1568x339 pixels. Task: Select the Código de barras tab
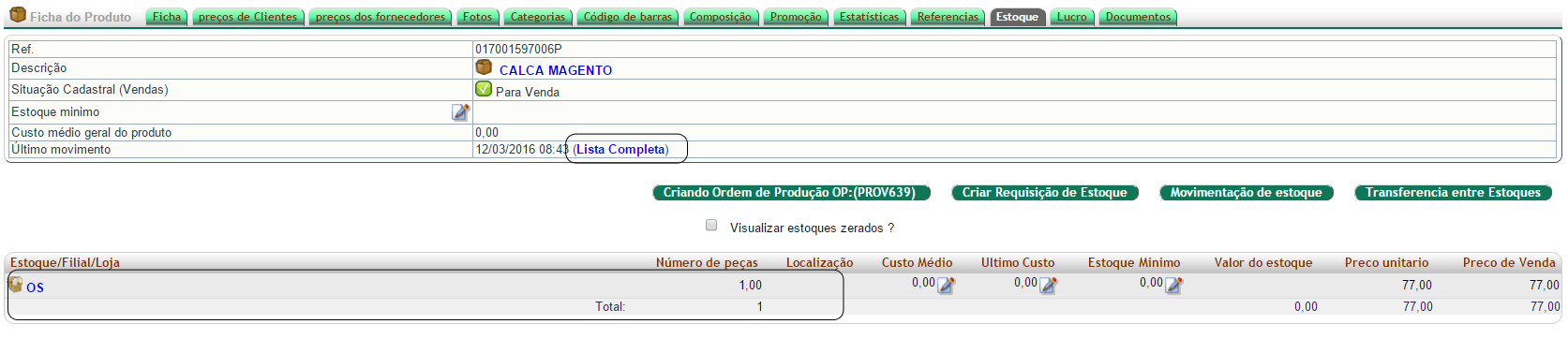click(x=628, y=17)
